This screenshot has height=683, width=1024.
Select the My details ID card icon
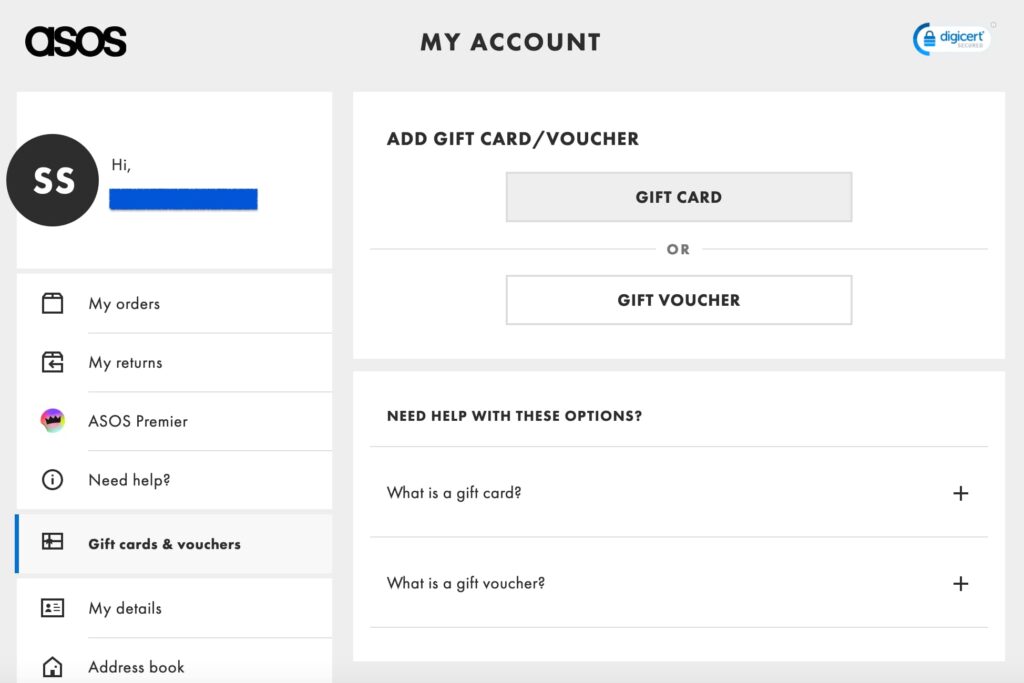click(x=51, y=608)
